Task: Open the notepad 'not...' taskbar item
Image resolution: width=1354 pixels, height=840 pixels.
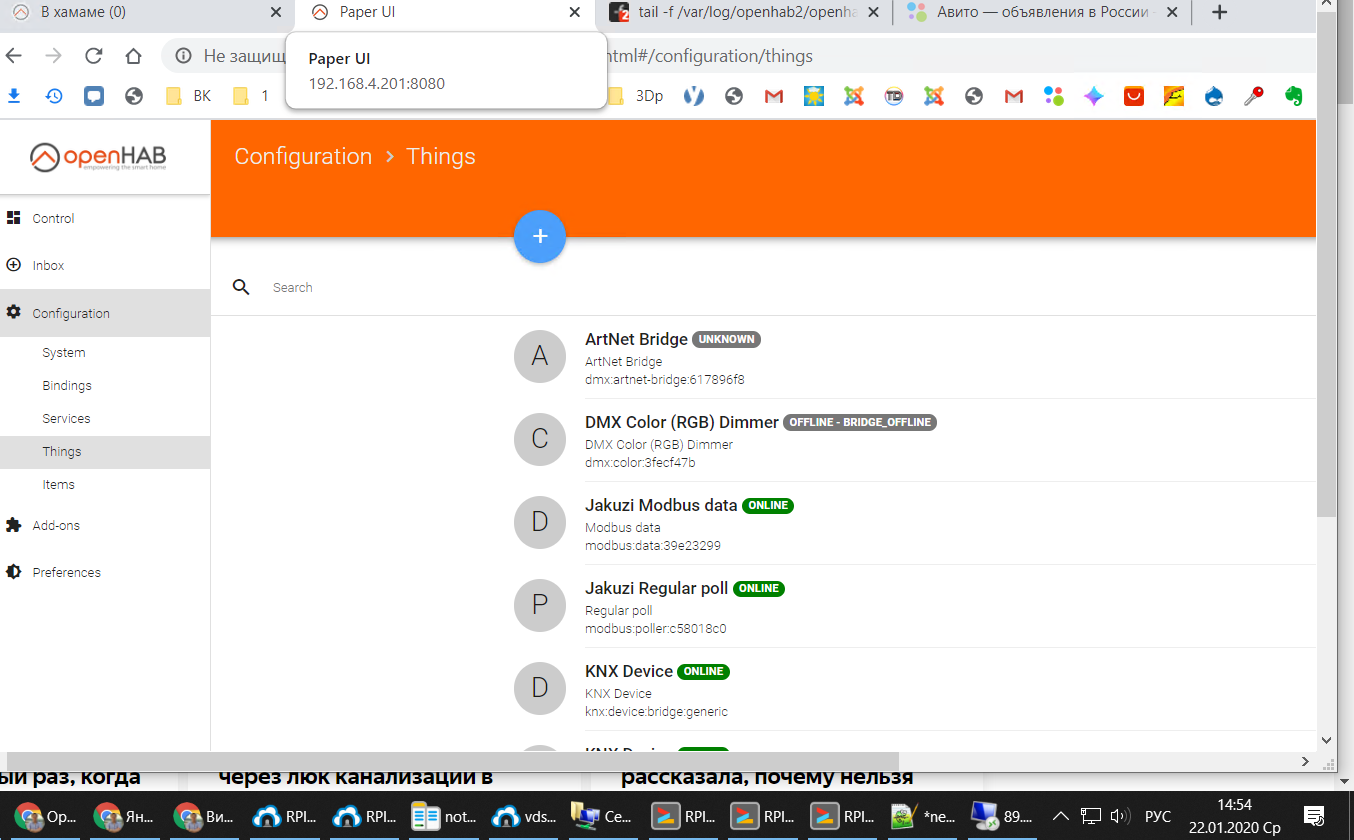Action: (x=445, y=815)
